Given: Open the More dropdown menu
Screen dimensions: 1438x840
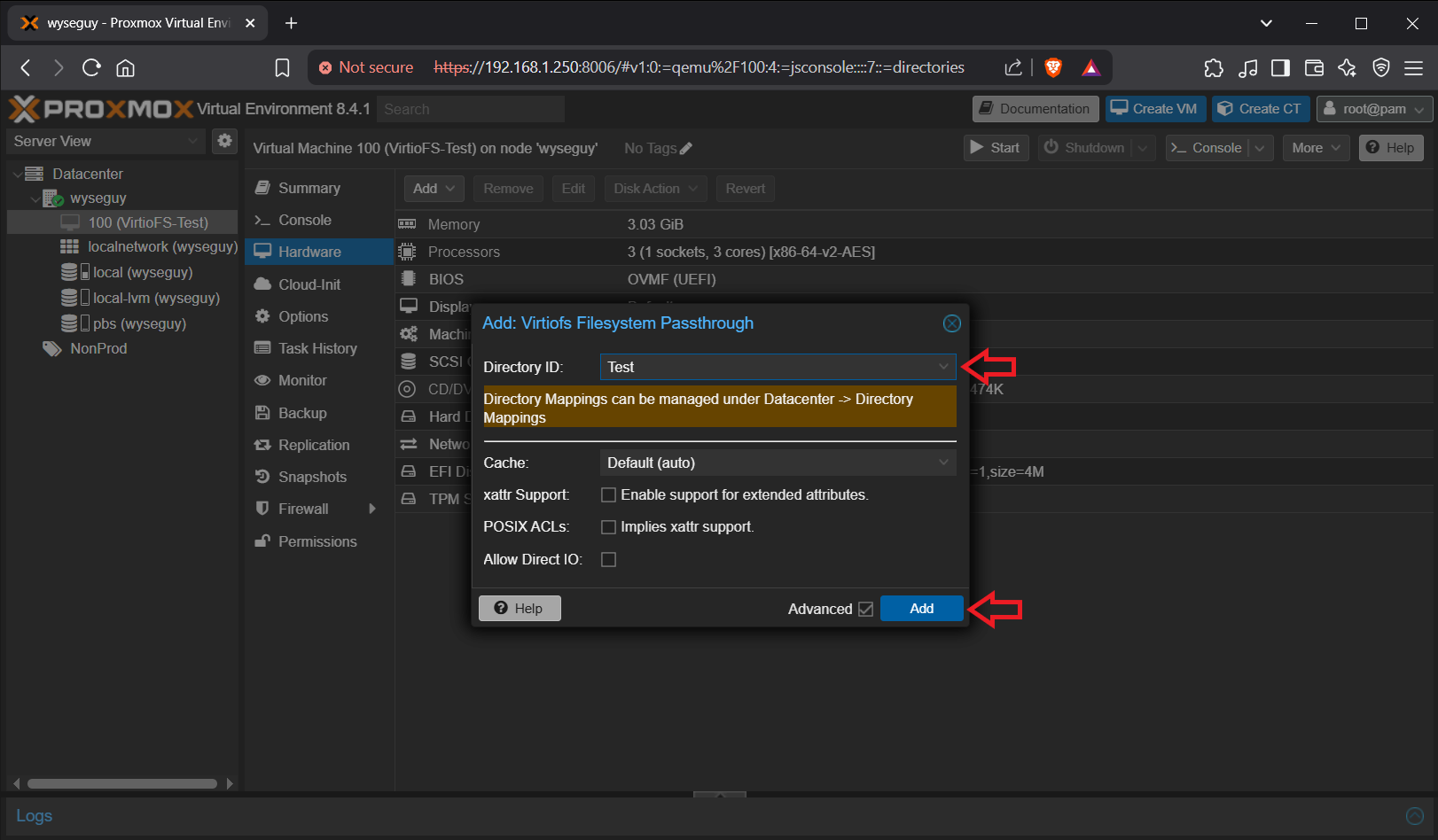Looking at the screenshot, I should pos(1316,148).
